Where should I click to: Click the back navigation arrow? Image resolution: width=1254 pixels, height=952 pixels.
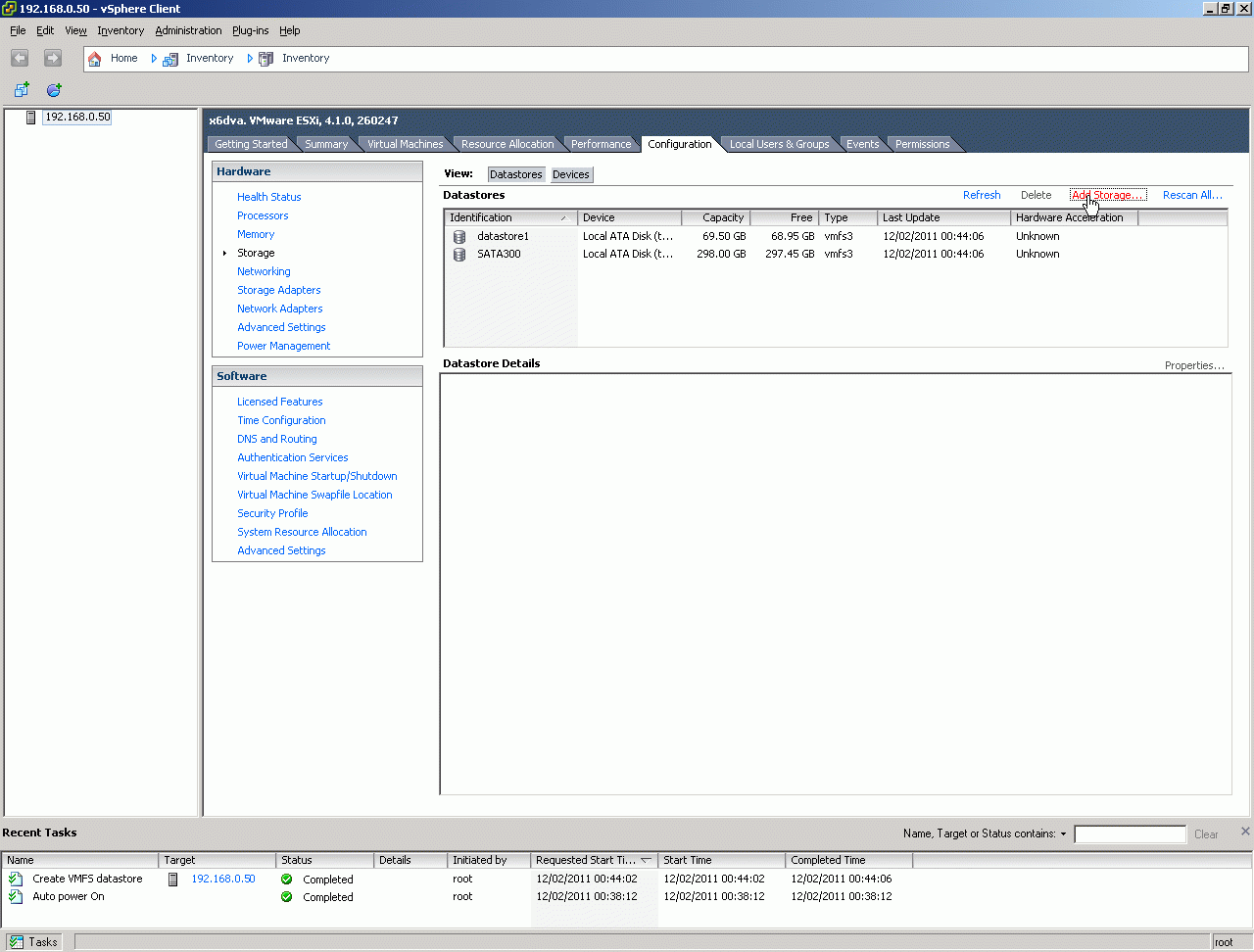pos(20,59)
